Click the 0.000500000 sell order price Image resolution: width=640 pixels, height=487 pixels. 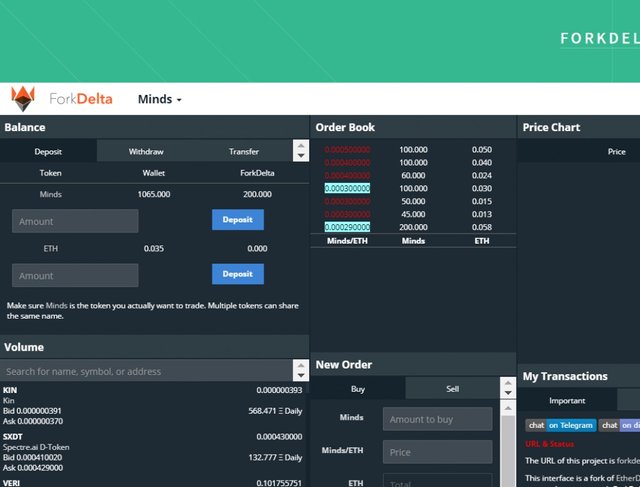(x=347, y=150)
